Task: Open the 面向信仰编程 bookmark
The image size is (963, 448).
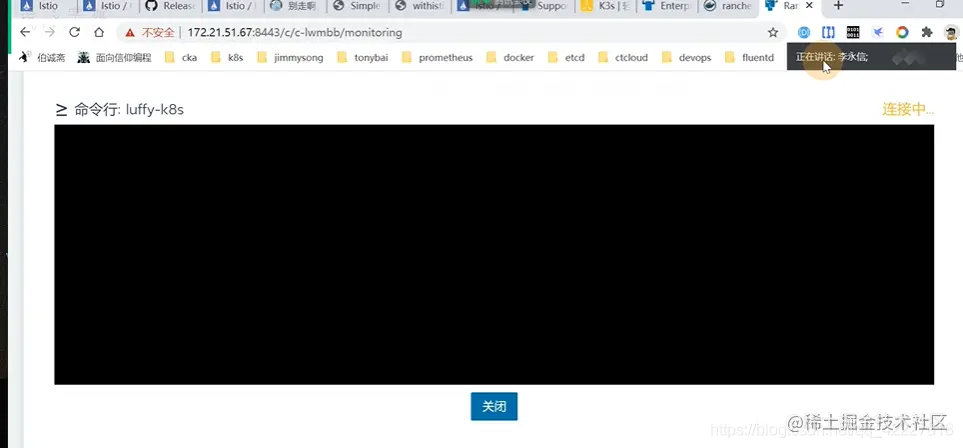Action: [x=115, y=58]
